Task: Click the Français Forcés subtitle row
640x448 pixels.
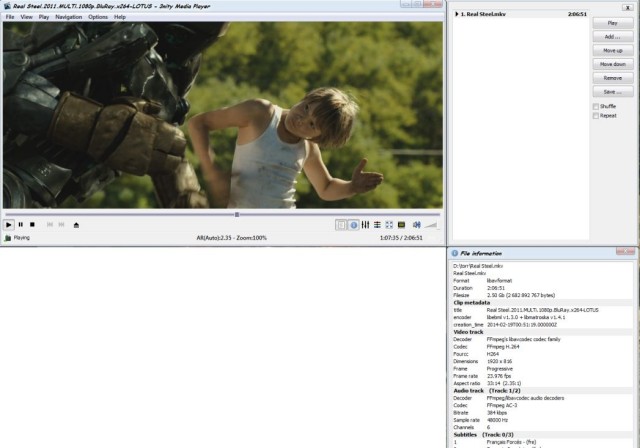Action: [511, 442]
